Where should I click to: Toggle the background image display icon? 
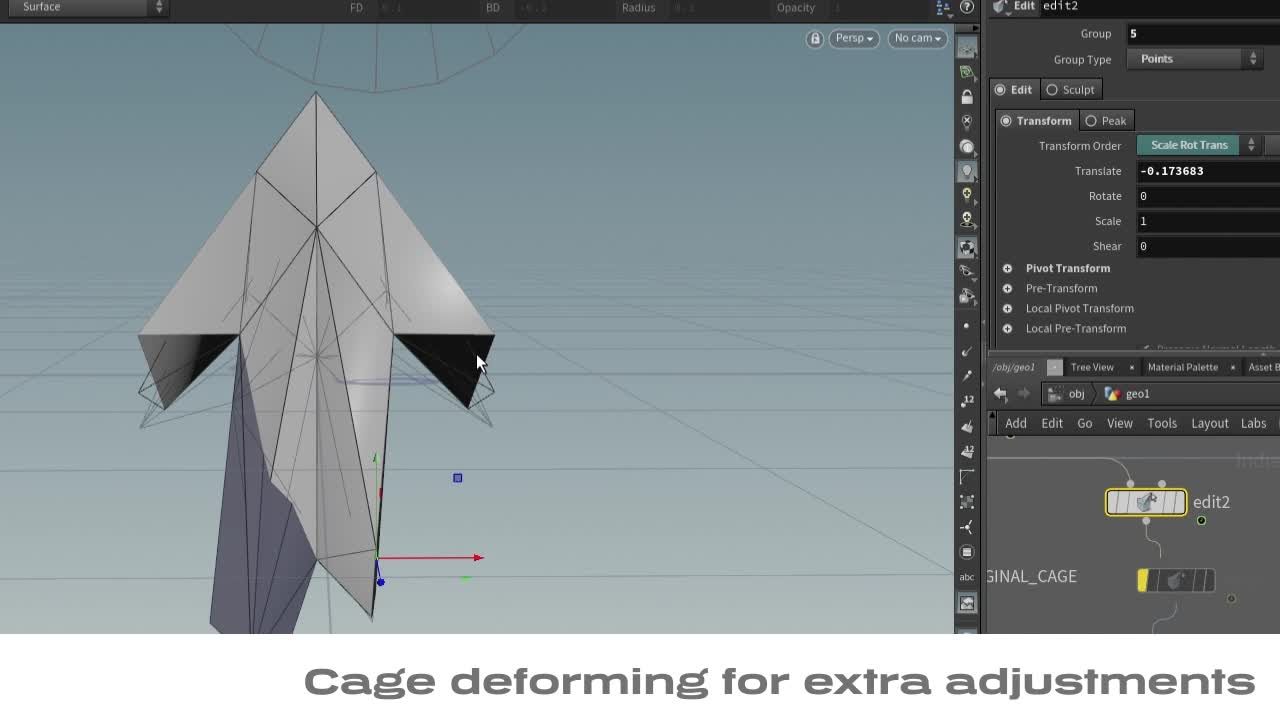pyautogui.click(x=967, y=603)
